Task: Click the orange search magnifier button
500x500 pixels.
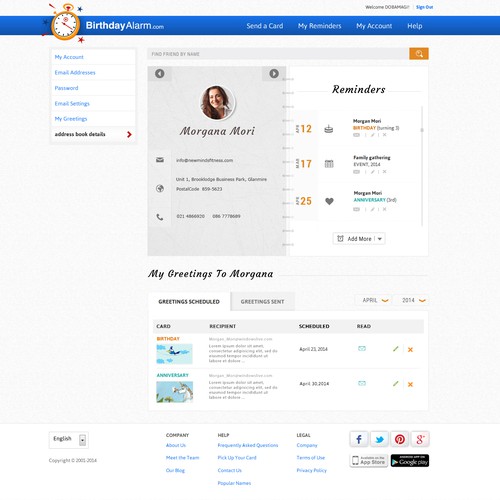Action: 419,54
